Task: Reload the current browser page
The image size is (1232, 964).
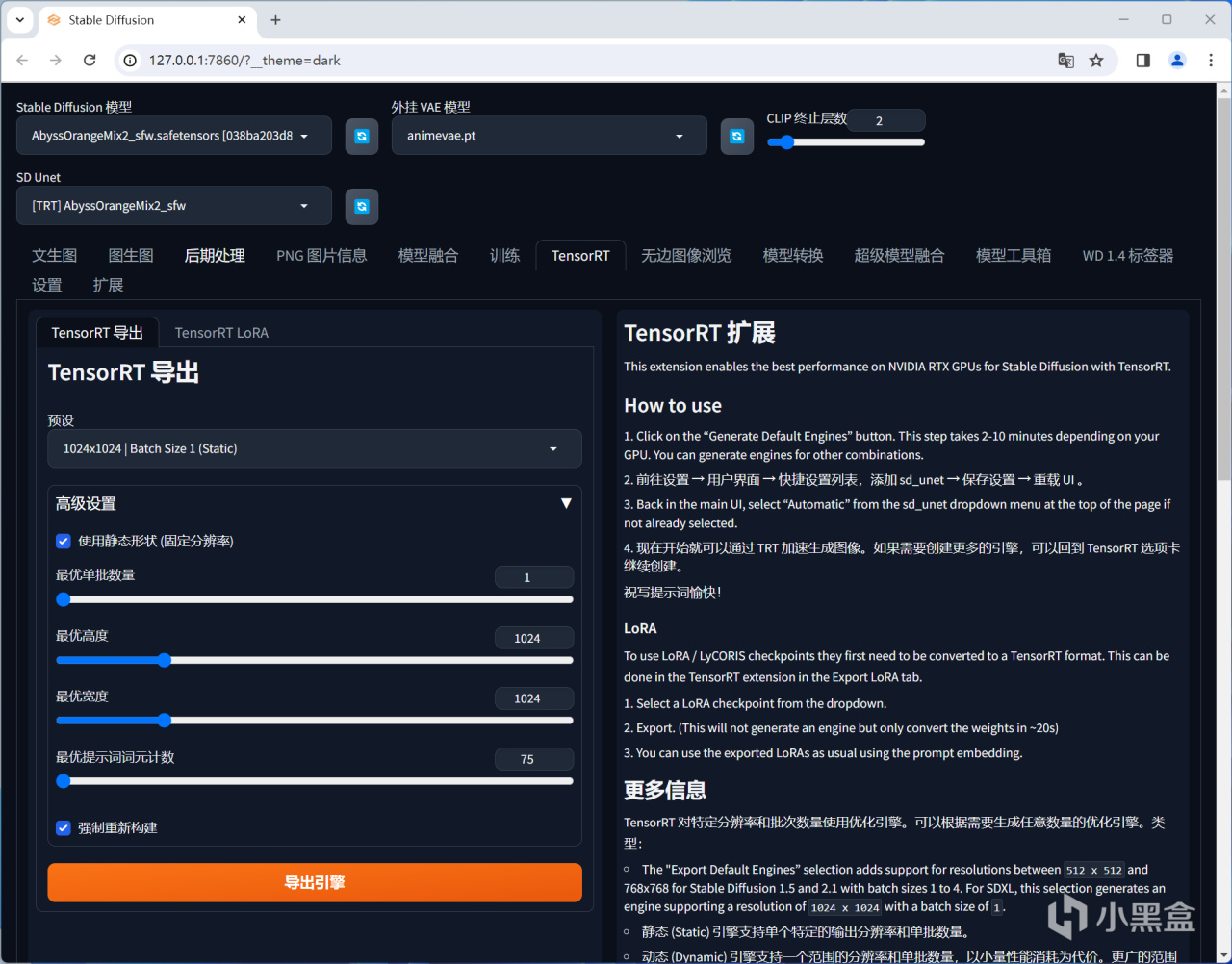Action: 90,60
